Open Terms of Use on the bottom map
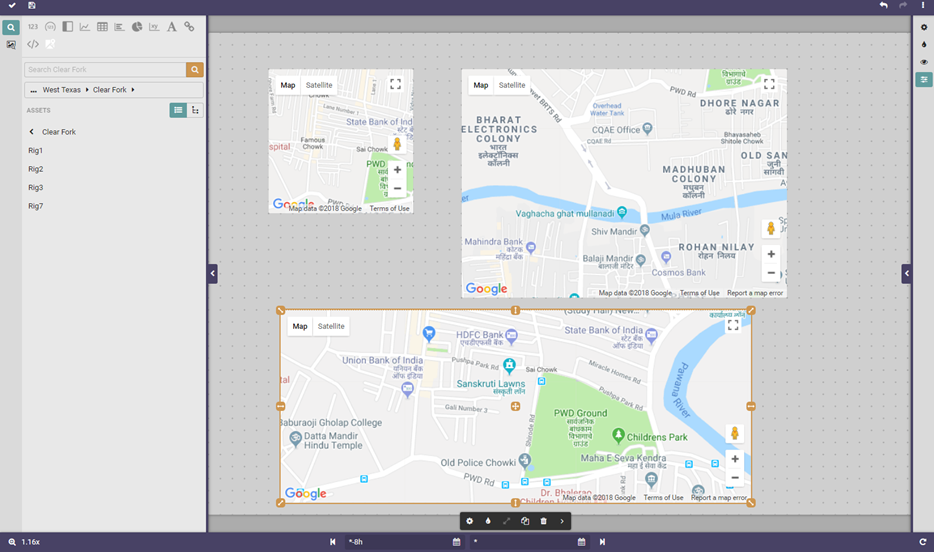 [663, 498]
